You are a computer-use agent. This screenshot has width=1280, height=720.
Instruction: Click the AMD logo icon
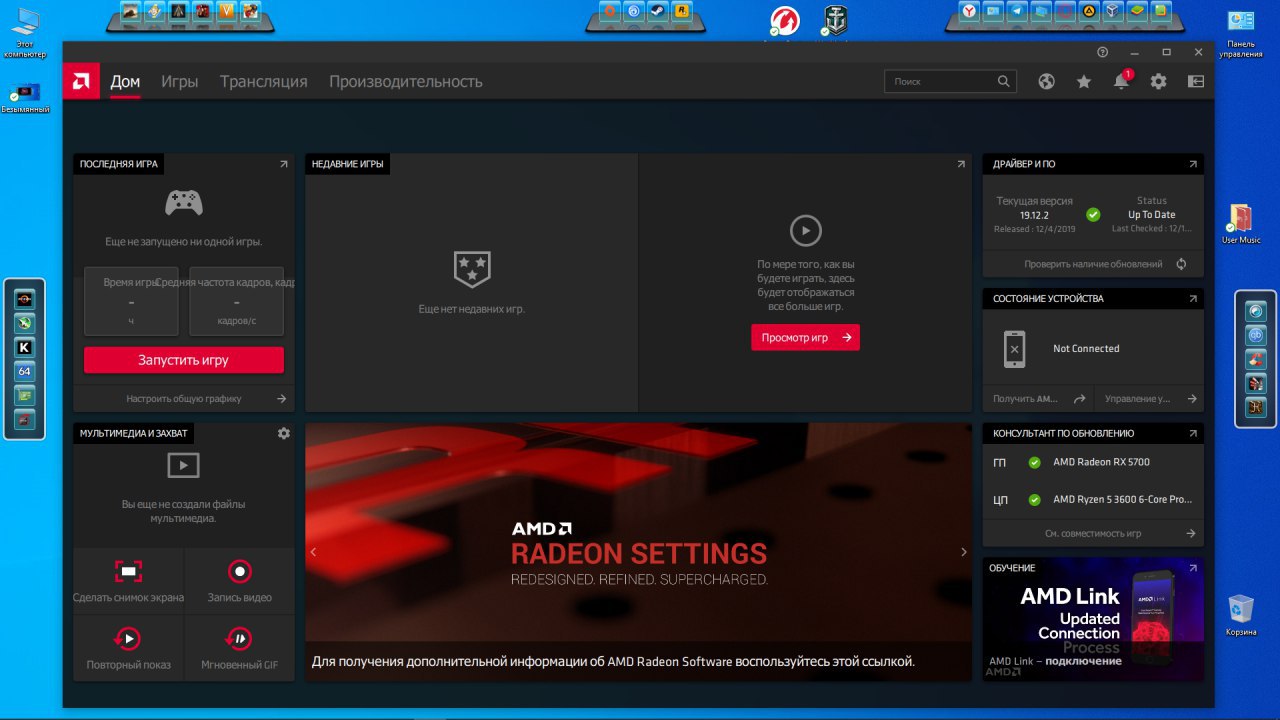81,81
